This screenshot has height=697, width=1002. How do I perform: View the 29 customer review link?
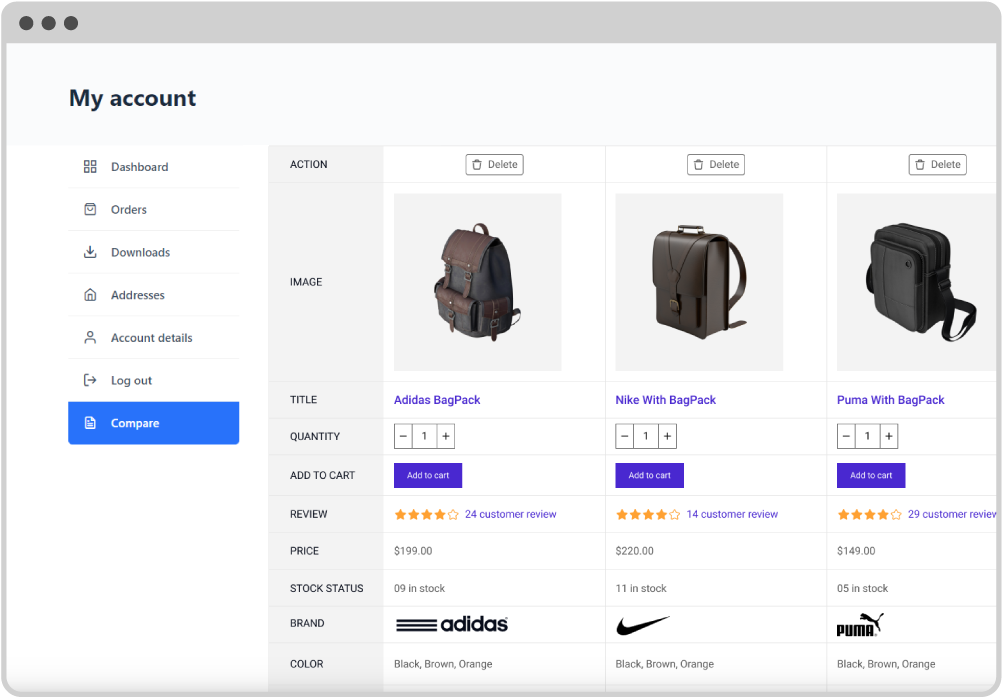pyautogui.click(x=952, y=514)
